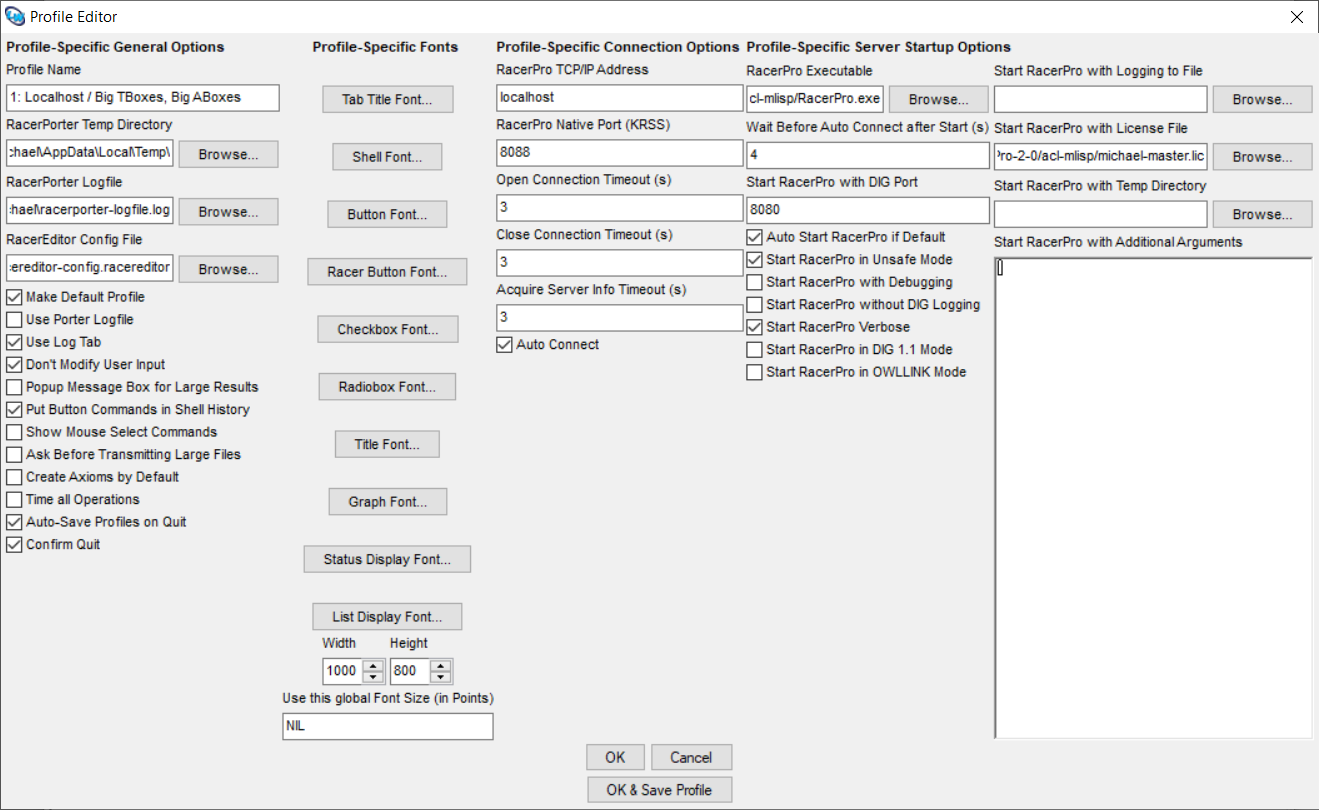1319x810 pixels.
Task: Enable Show Mouse Select Commands
Action: tap(14, 432)
